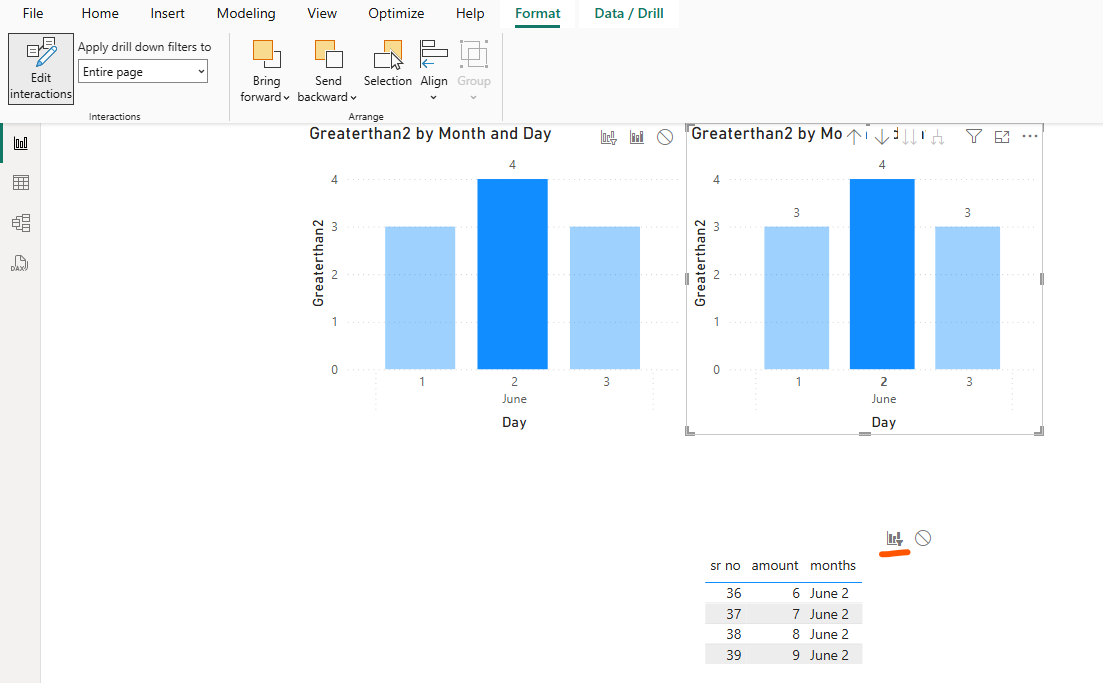The width and height of the screenshot is (1103, 683).
Task: Open the filter icon on right chart
Action: 974,136
